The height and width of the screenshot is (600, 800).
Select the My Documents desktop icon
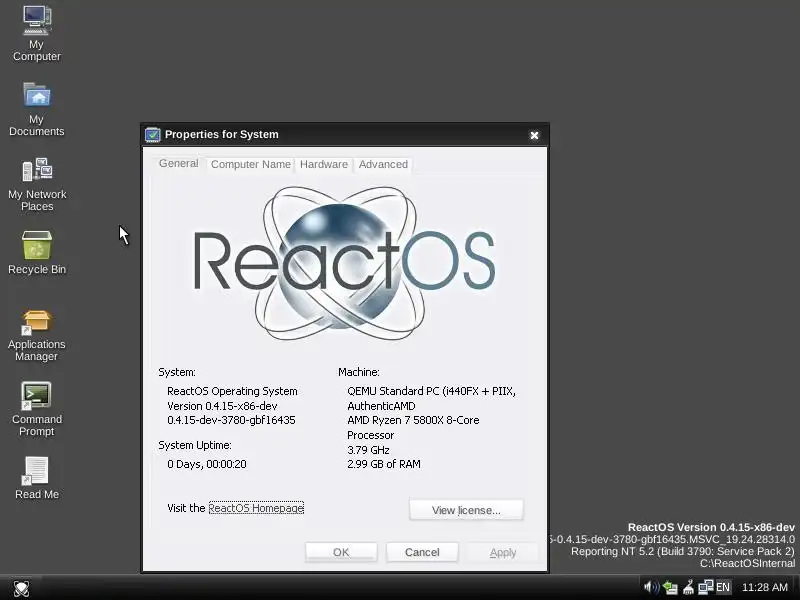pyautogui.click(x=37, y=109)
